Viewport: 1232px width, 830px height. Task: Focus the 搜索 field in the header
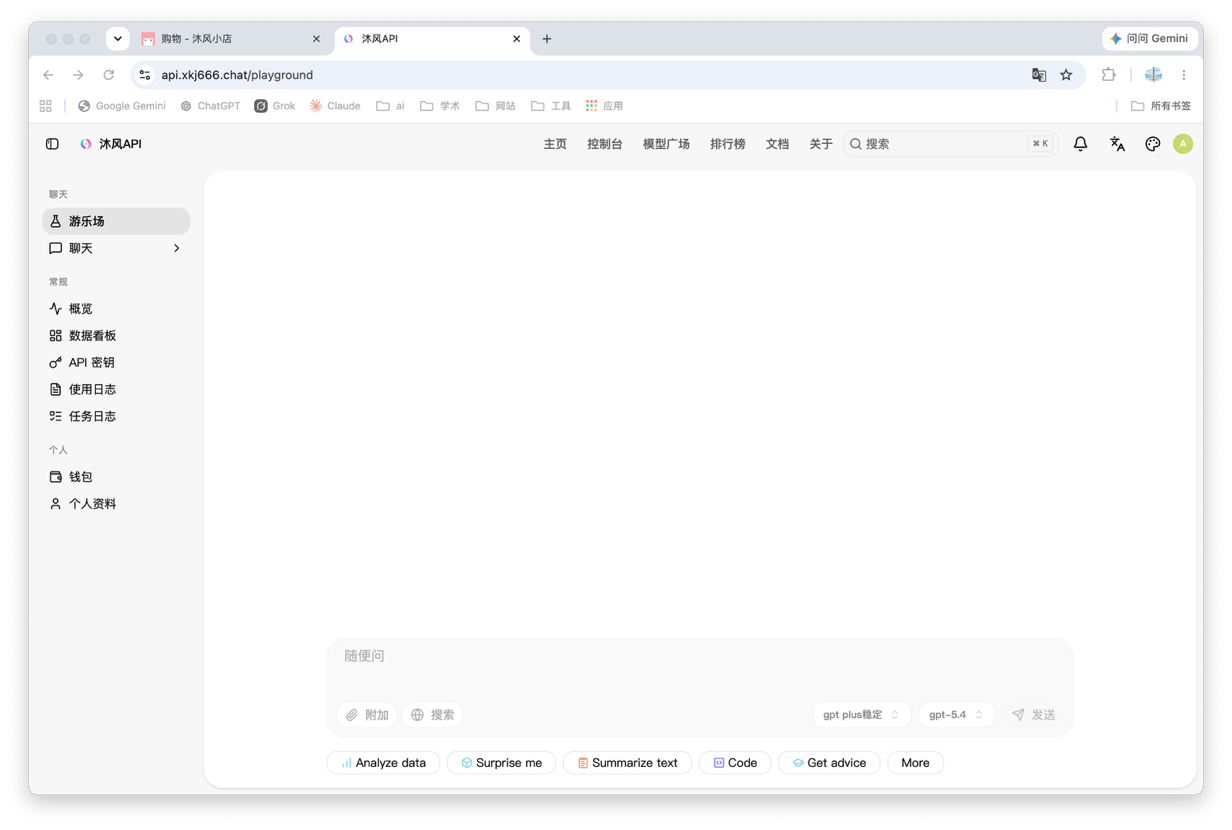pos(950,144)
